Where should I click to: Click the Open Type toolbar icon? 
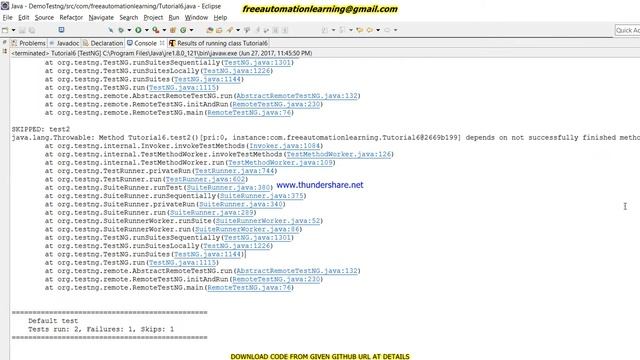[x=209, y=30]
